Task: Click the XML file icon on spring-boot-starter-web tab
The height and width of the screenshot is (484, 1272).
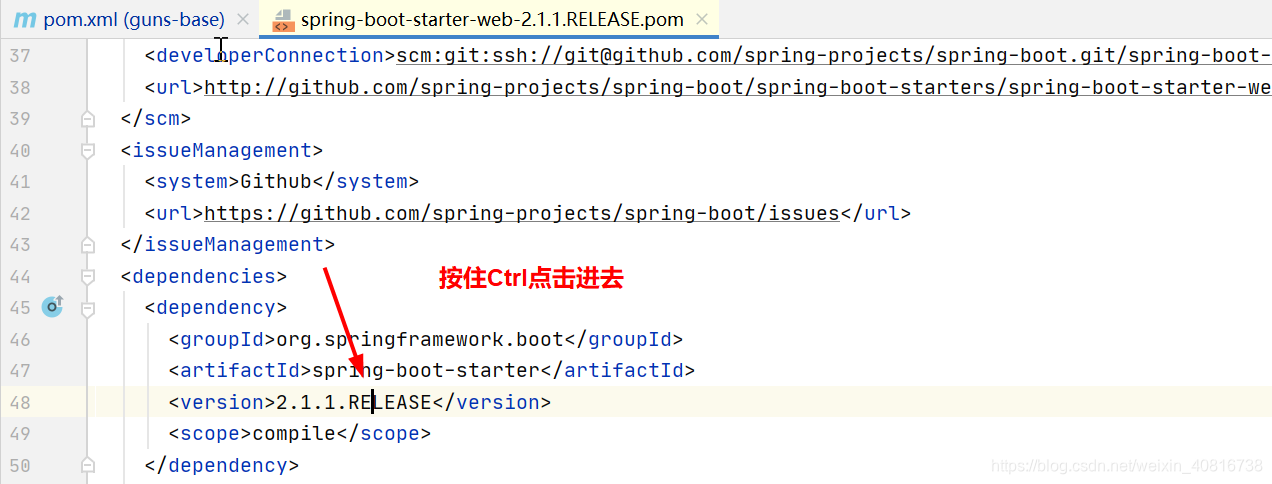Action: point(283,19)
